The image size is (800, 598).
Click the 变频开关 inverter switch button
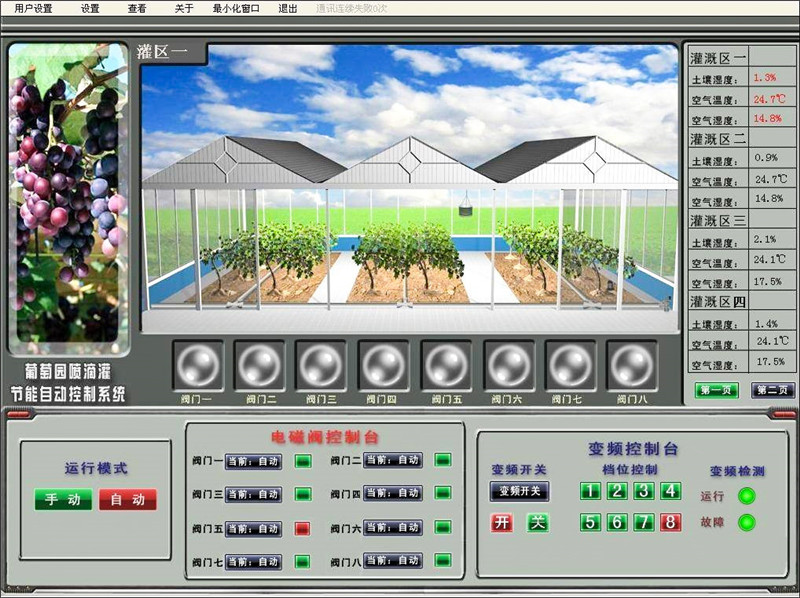519,491
